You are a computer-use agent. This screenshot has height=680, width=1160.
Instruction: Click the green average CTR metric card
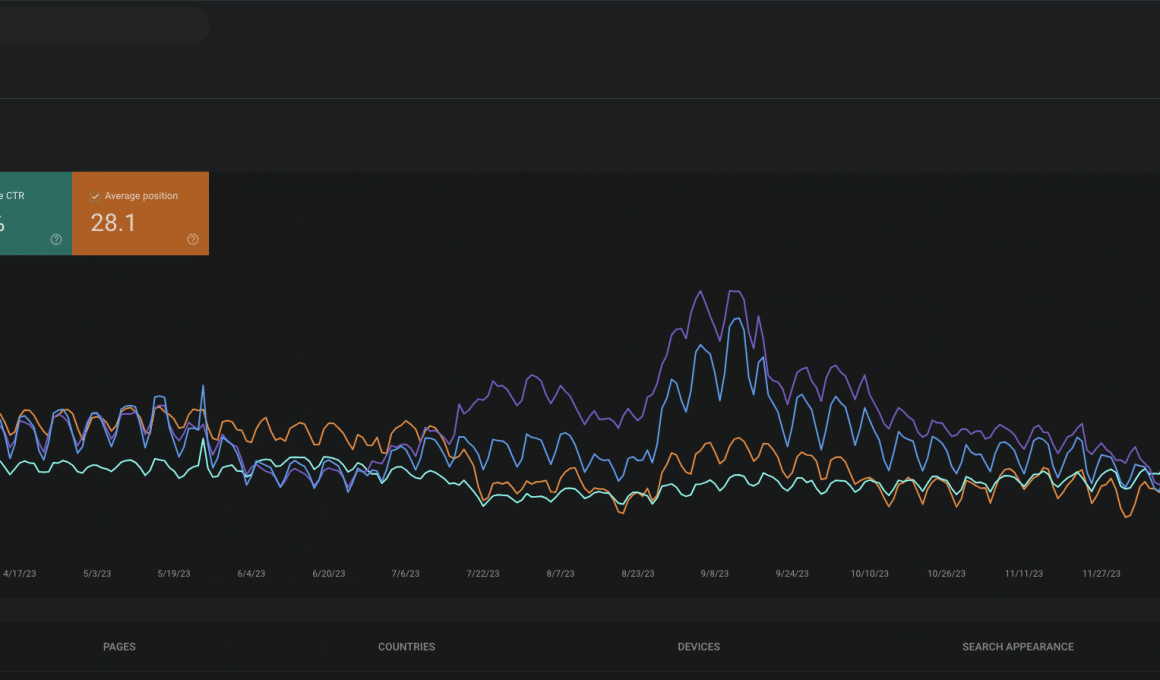coord(35,213)
